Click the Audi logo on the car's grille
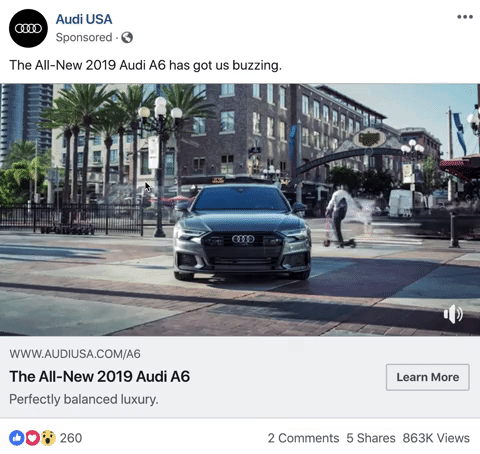This screenshot has height=454, width=480. tap(243, 239)
